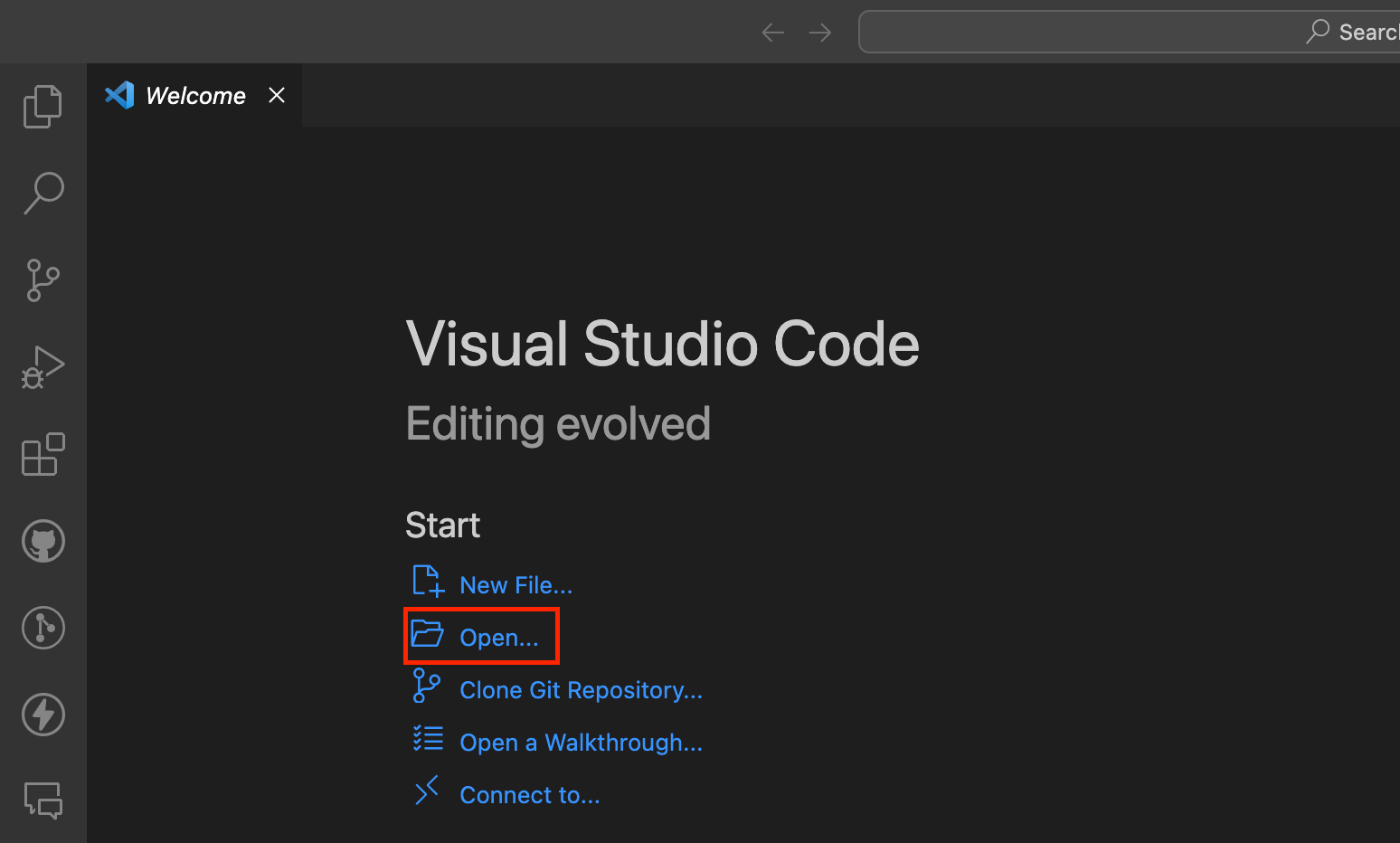Click the Clone Git Repository branch icon

pyautogui.click(x=426, y=686)
